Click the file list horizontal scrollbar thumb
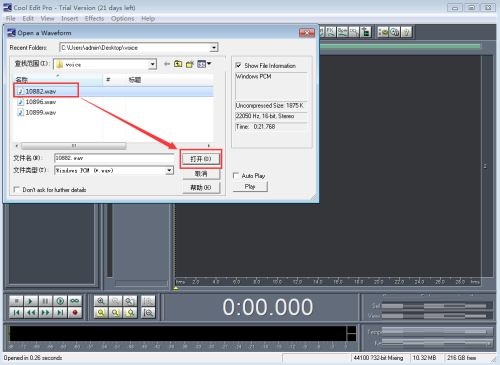This screenshot has height=365, width=500. 74,146
